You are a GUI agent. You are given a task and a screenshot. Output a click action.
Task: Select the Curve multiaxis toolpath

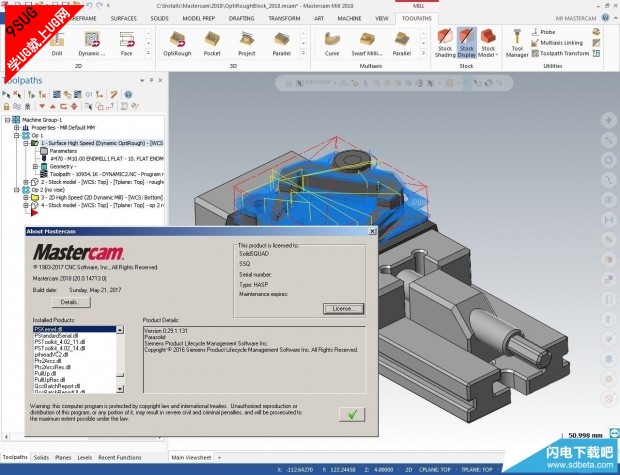332,43
